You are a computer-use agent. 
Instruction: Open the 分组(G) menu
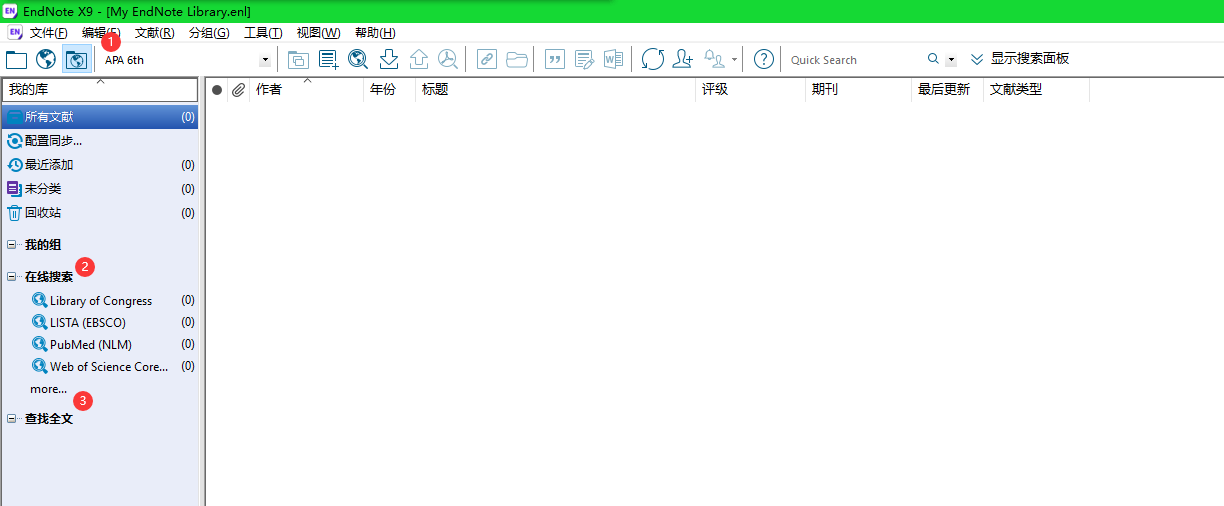click(209, 33)
